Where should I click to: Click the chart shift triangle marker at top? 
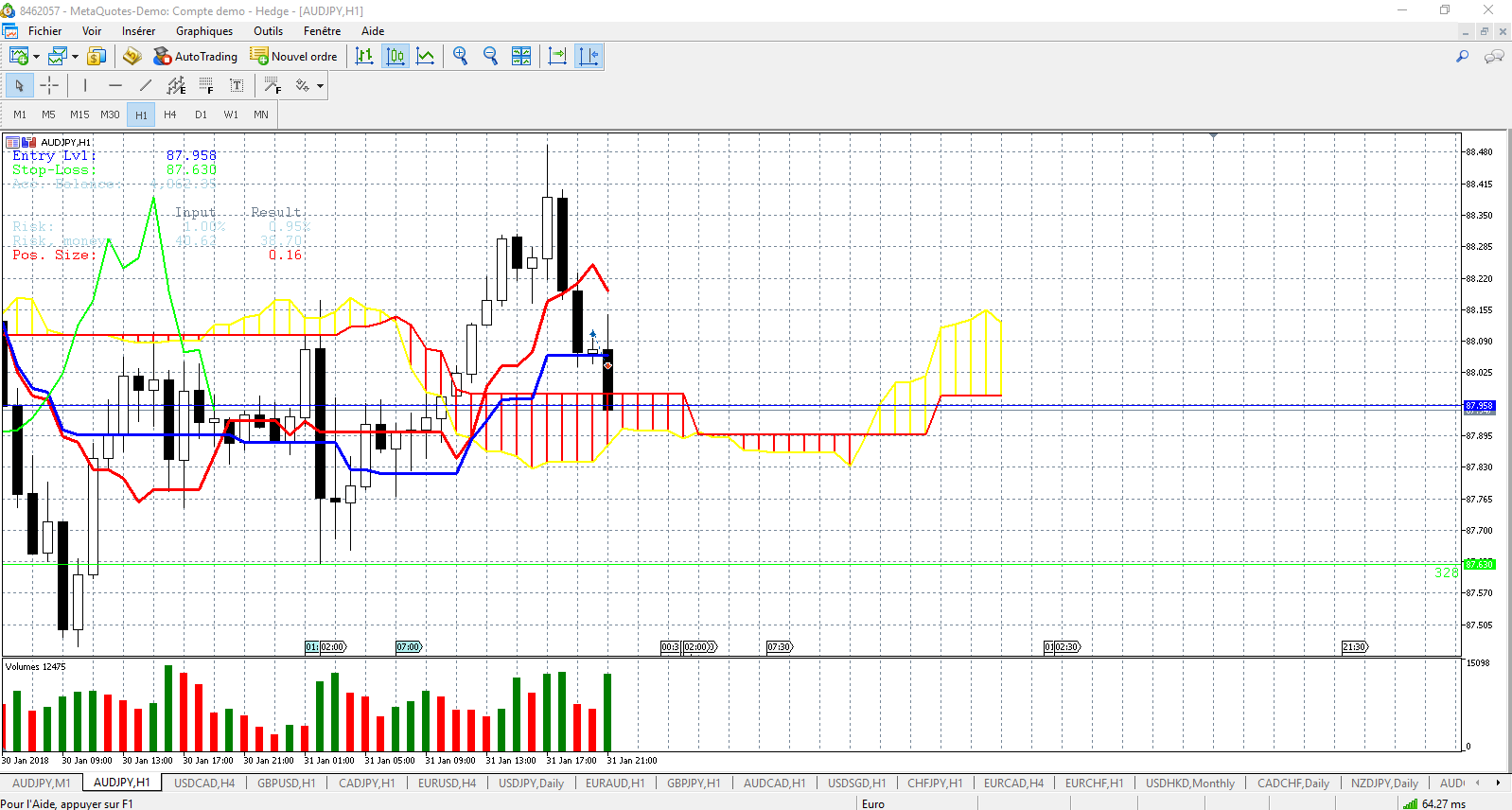(1213, 136)
